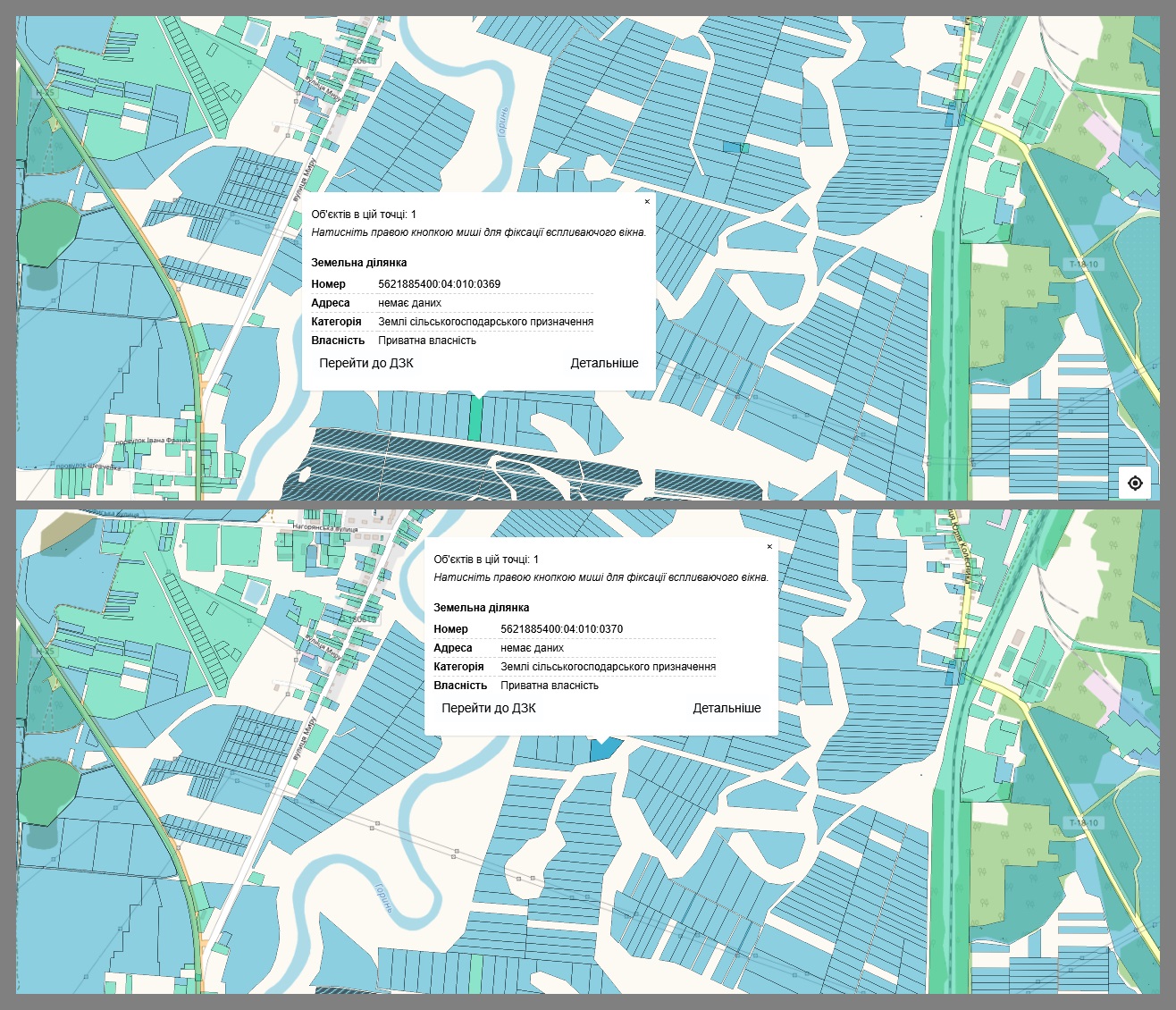Click 'Детальніше' in the parcel 0369 popup
The height and width of the screenshot is (1010, 1176).
[604, 363]
